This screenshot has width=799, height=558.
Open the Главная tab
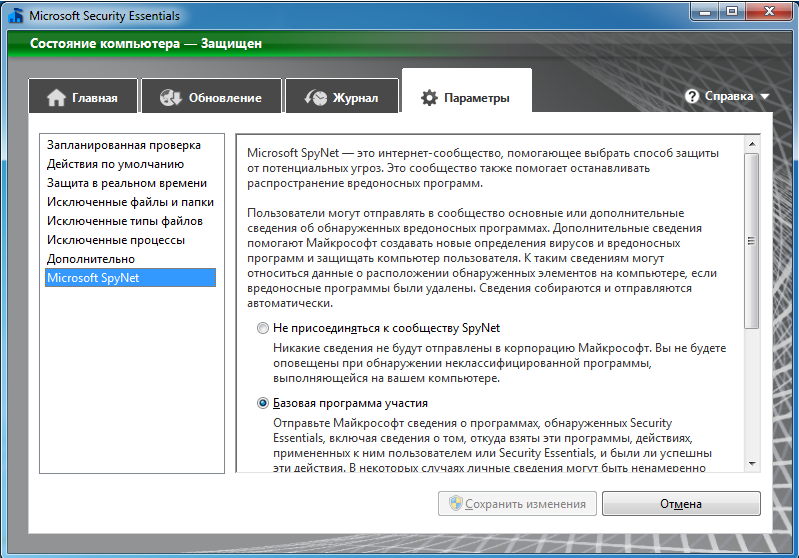(83, 96)
